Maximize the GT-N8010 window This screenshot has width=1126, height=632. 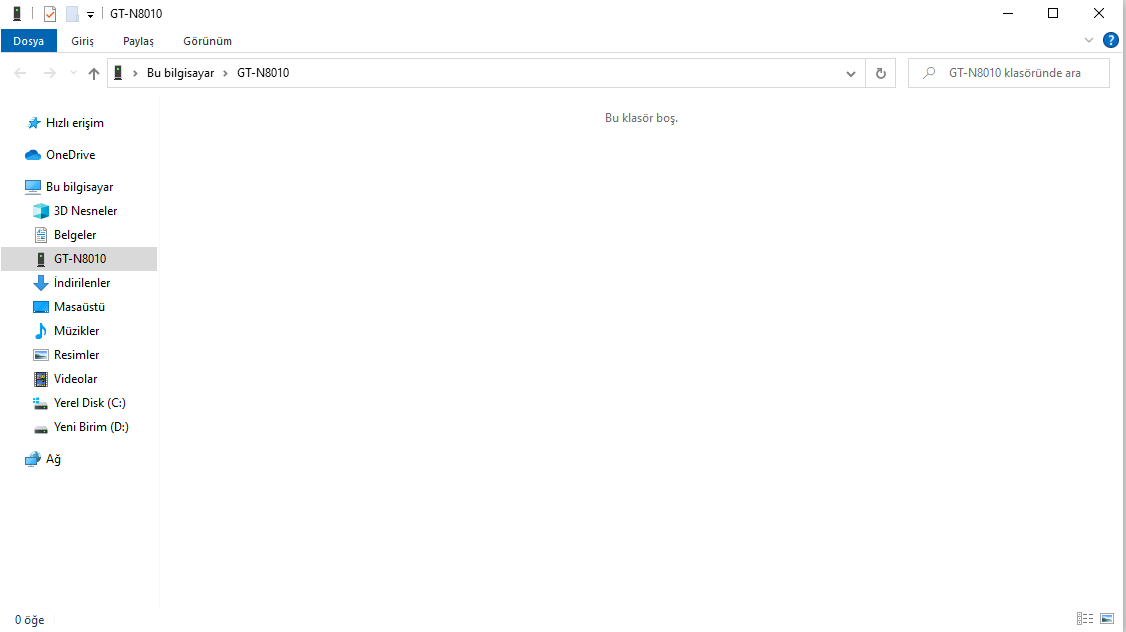pos(1053,14)
